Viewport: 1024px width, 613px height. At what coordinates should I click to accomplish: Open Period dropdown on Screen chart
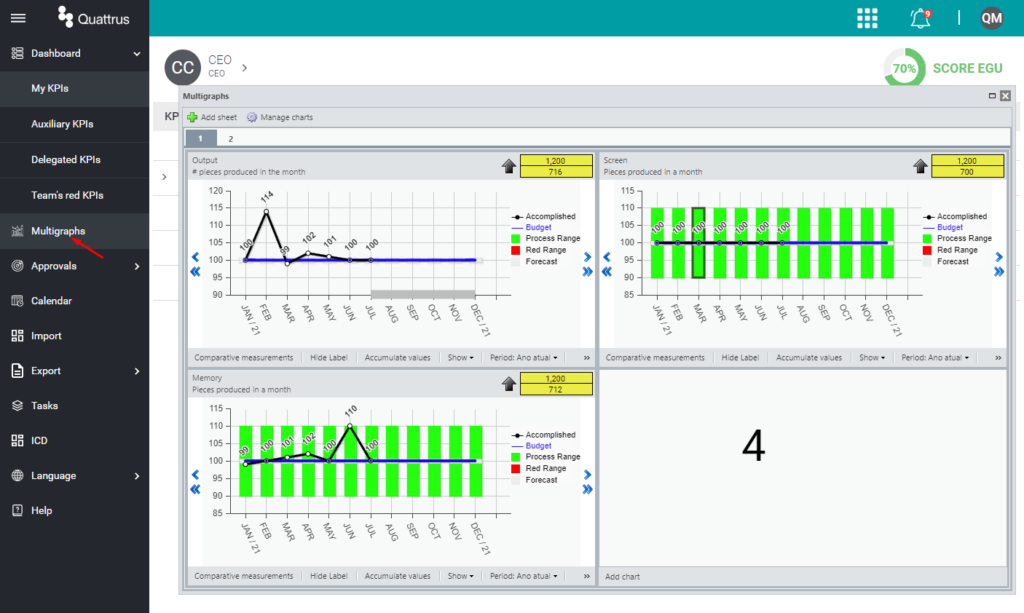pos(935,358)
